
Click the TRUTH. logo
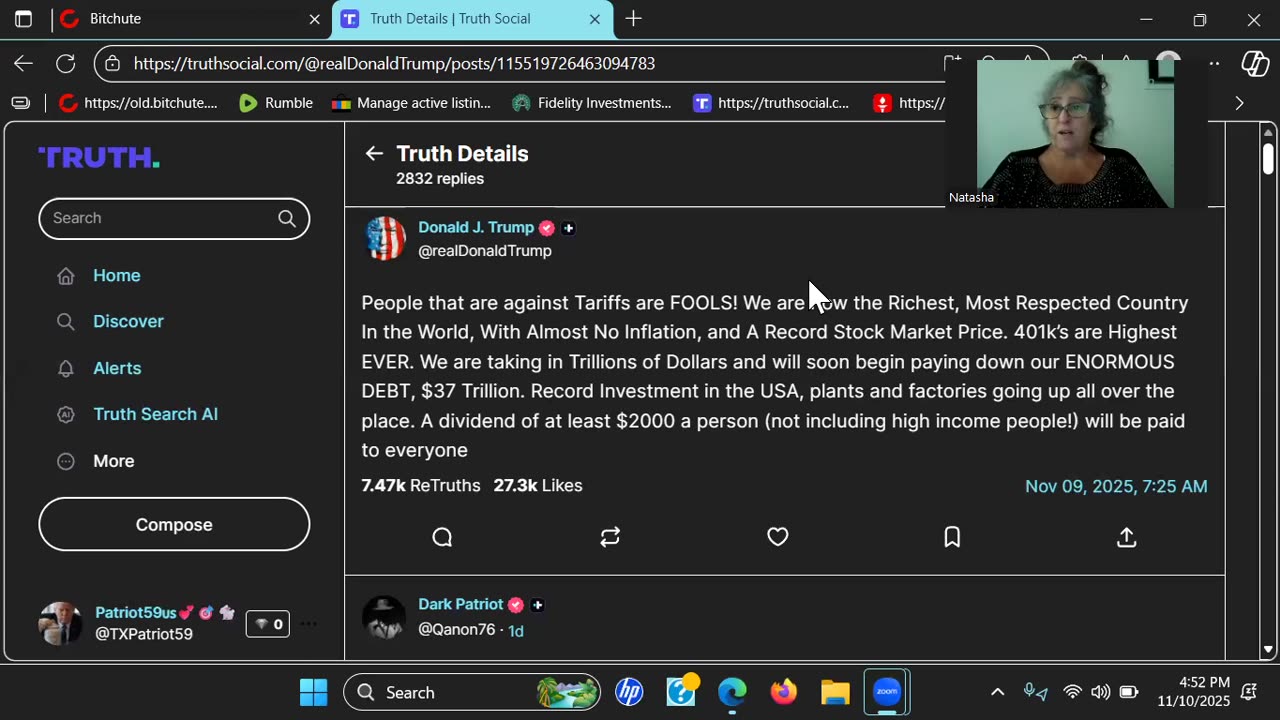tap(99, 157)
